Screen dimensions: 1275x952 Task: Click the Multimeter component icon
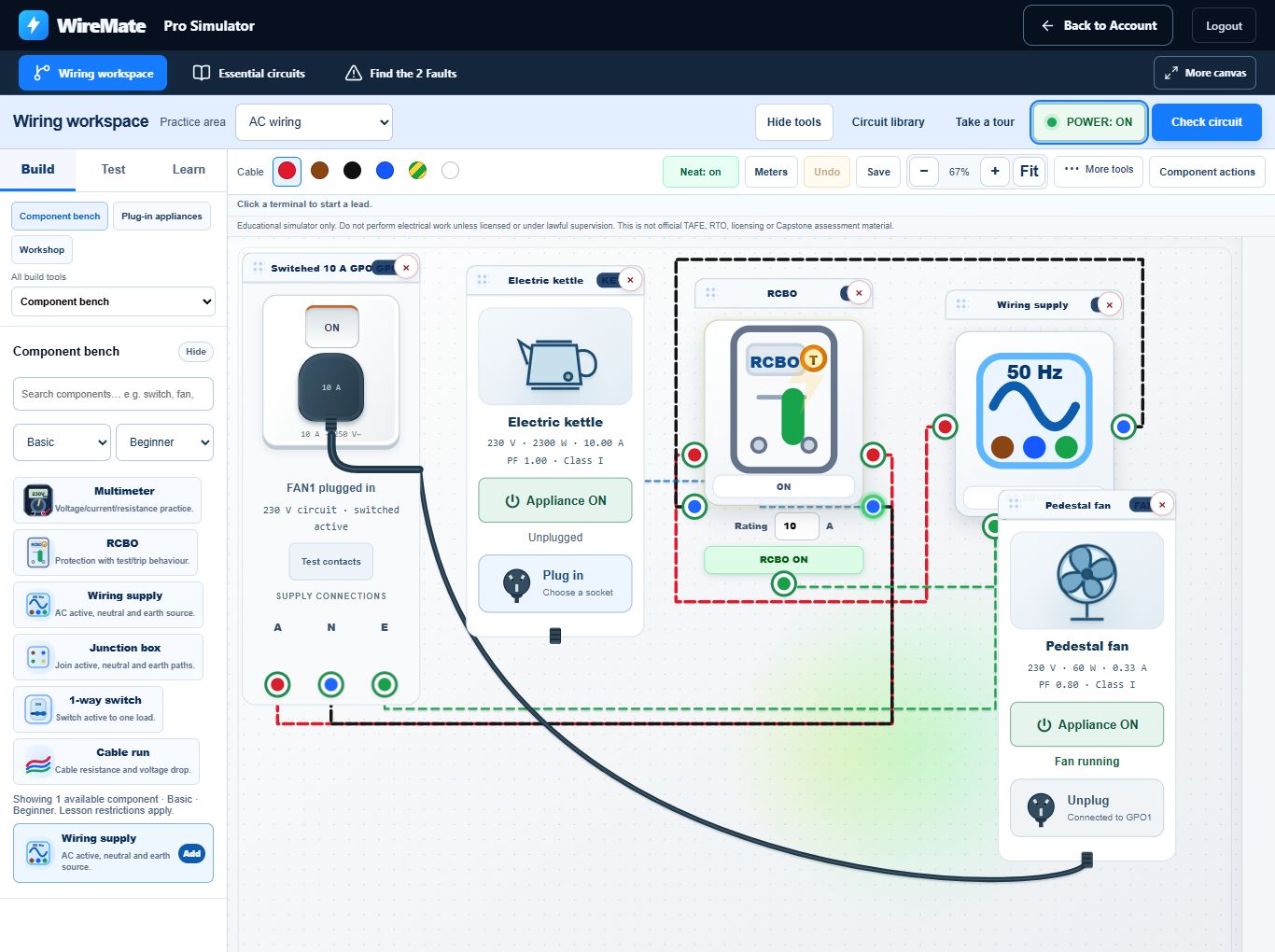pyautogui.click(x=38, y=500)
